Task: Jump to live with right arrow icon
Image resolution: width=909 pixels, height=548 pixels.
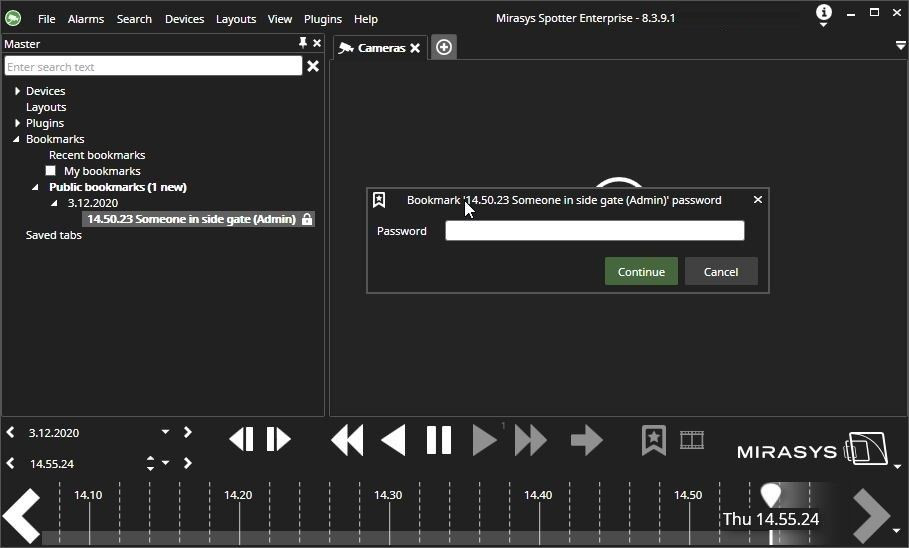Action: point(586,440)
